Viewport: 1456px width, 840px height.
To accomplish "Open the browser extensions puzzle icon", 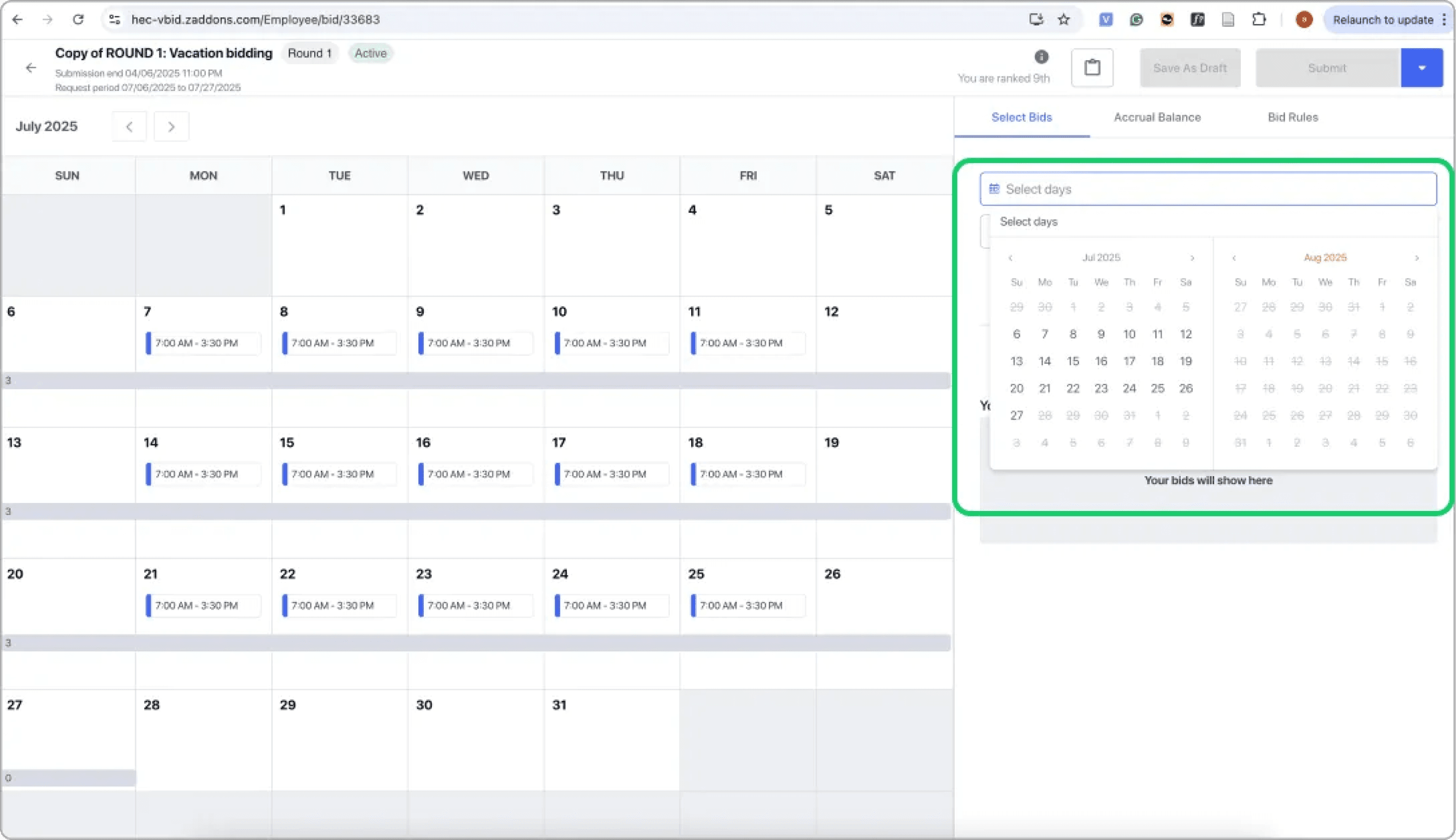I will click(x=1259, y=19).
